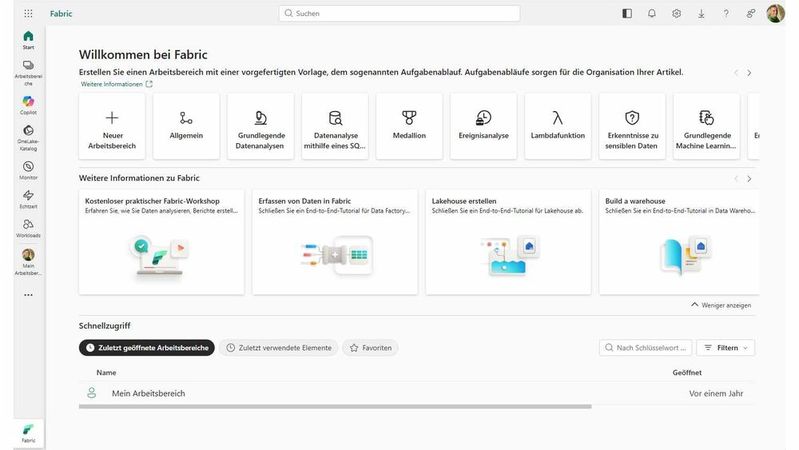Focus the Nach Schlüsselwort filter field
Image resolution: width=799 pixels, height=450 pixels.
click(x=646, y=348)
